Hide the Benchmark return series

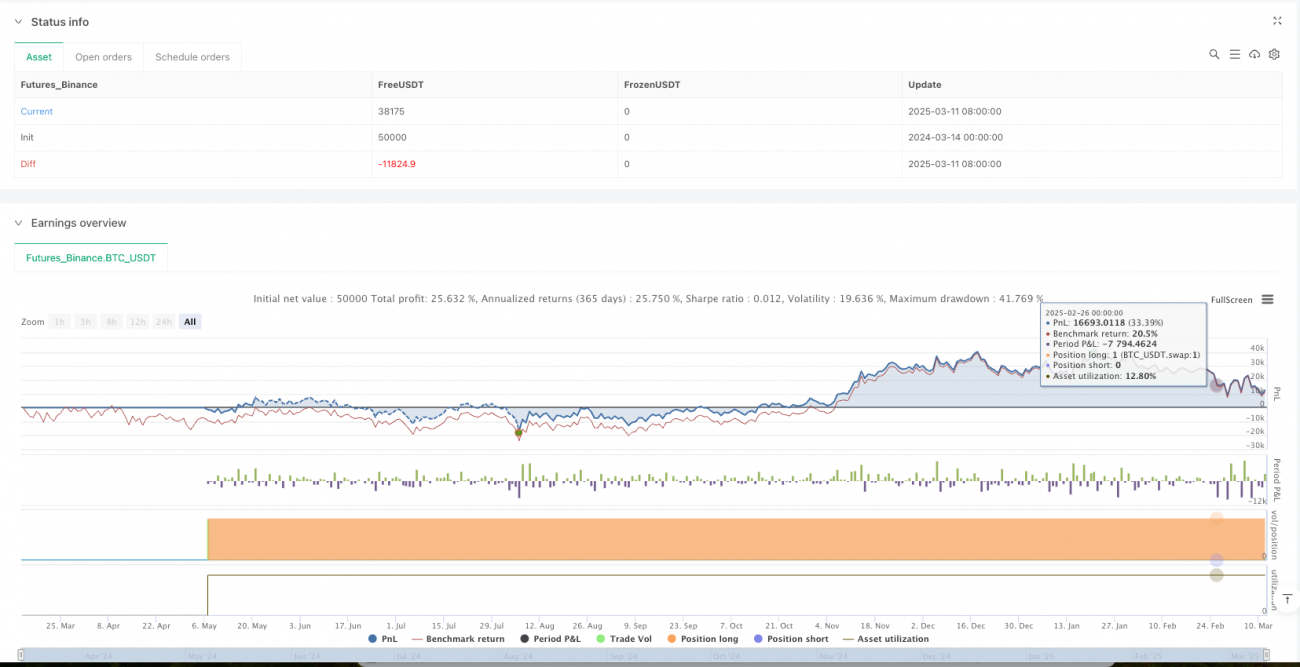point(457,639)
